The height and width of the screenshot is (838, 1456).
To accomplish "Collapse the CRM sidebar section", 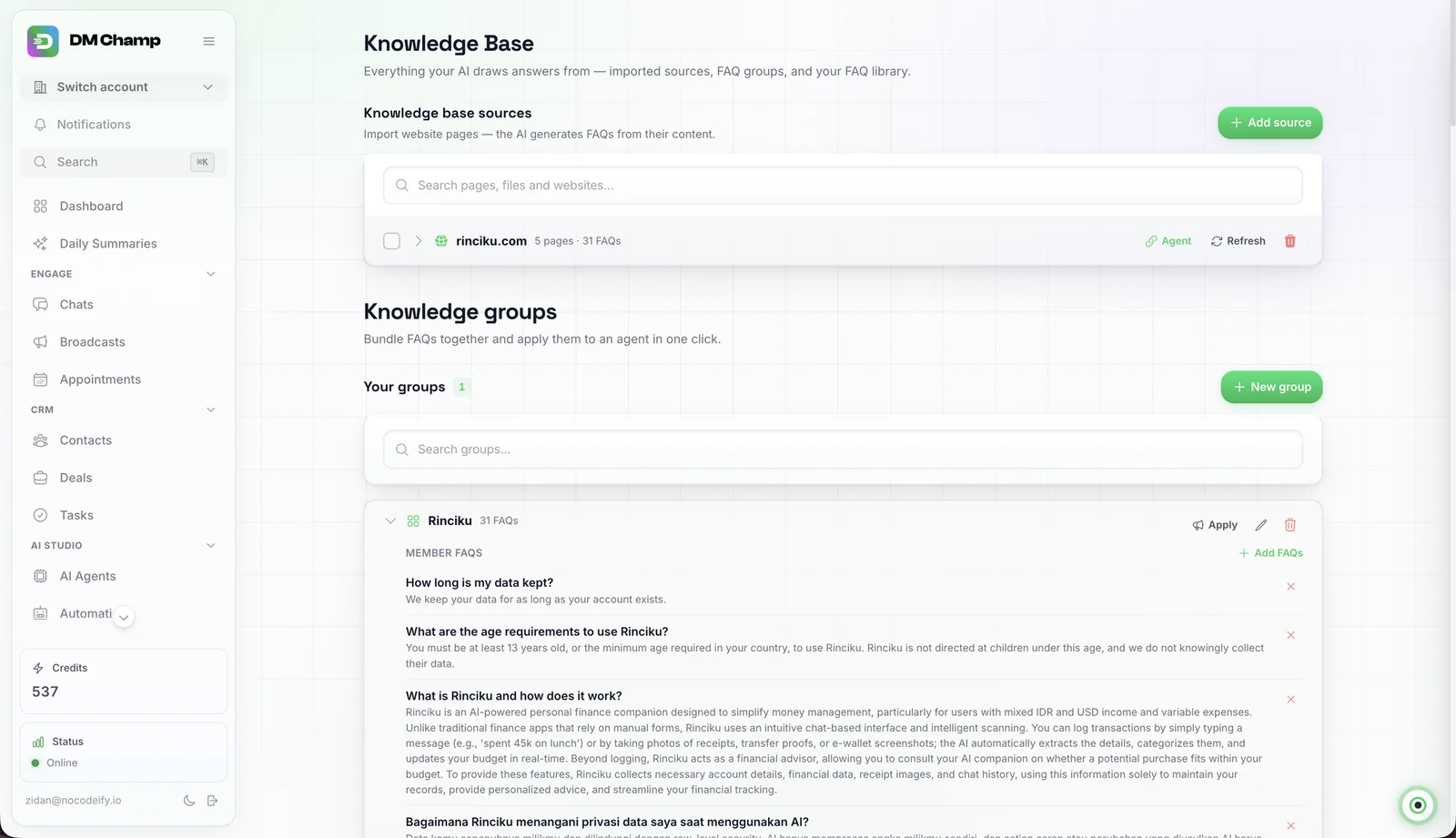I will point(211,409).
